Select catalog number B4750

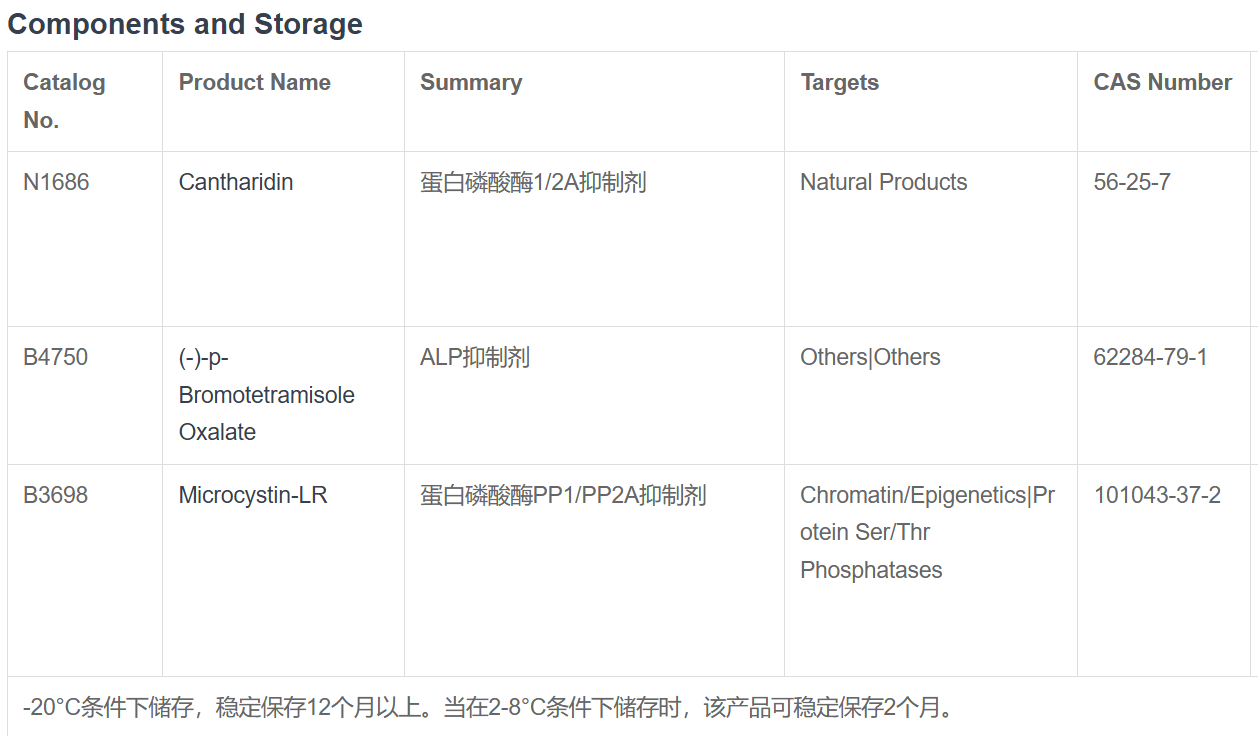pos(55,357)
